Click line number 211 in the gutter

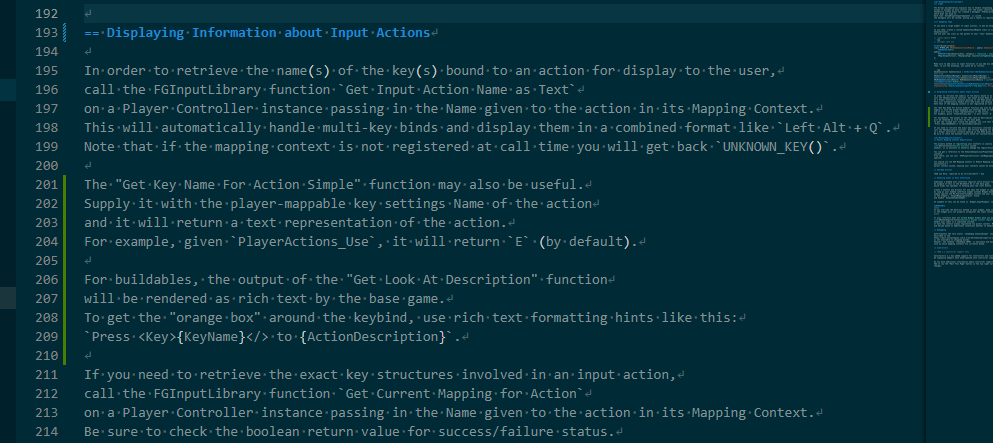(47, 374)
